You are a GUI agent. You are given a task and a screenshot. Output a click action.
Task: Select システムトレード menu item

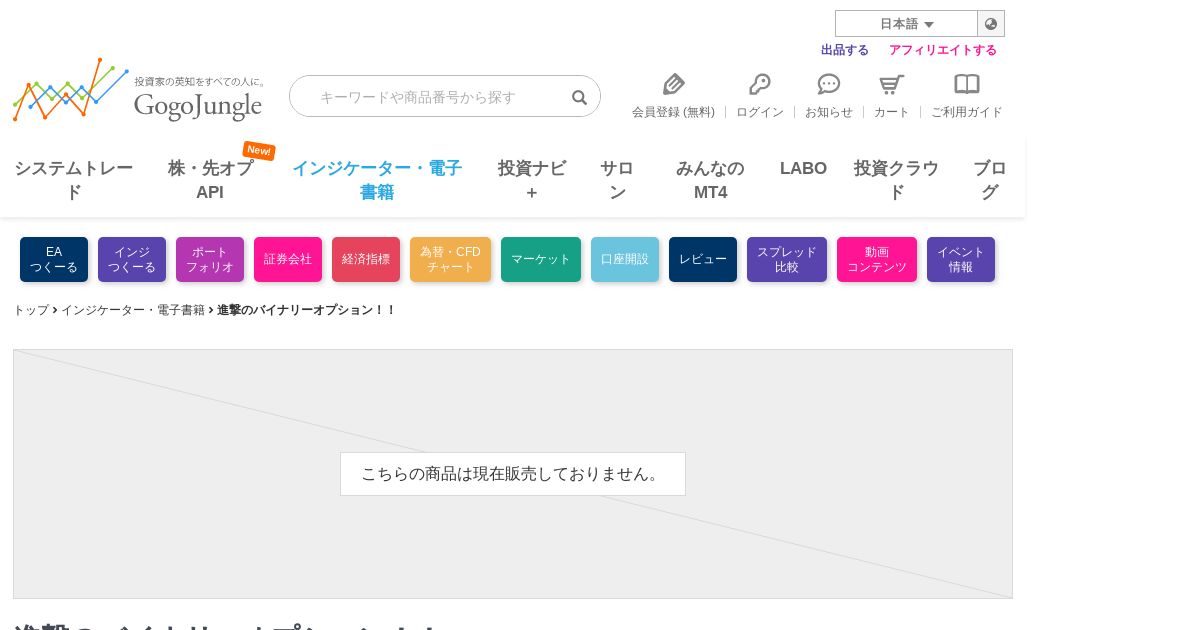pos(74,180)
